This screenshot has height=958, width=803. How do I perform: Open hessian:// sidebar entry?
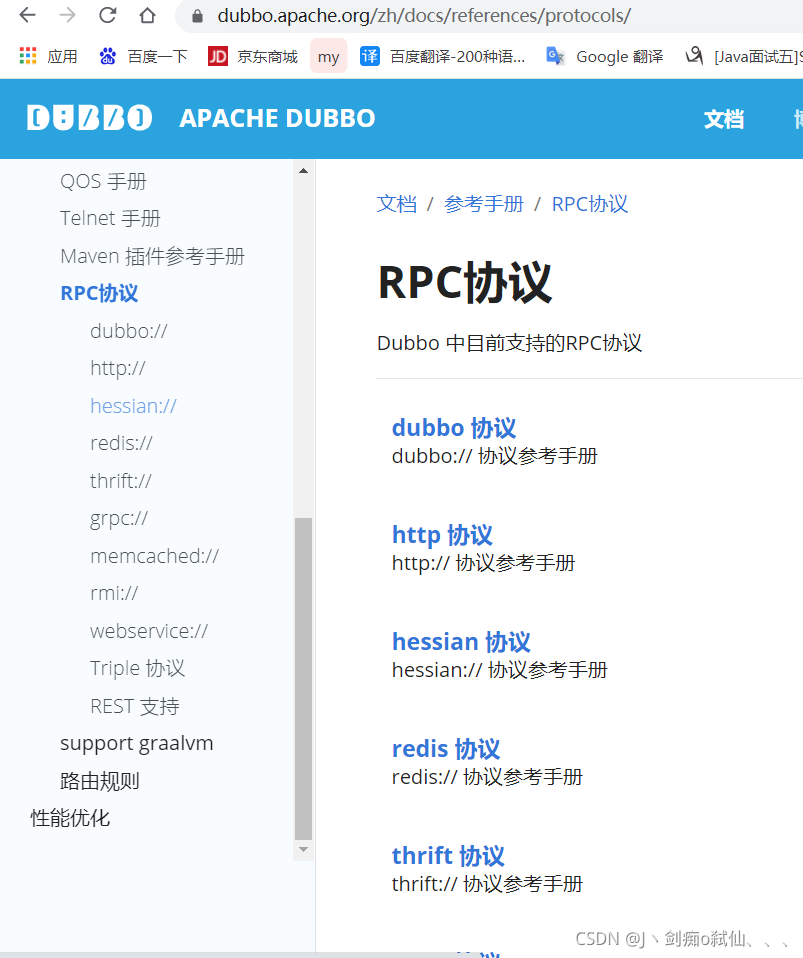(x=133, y=406)
